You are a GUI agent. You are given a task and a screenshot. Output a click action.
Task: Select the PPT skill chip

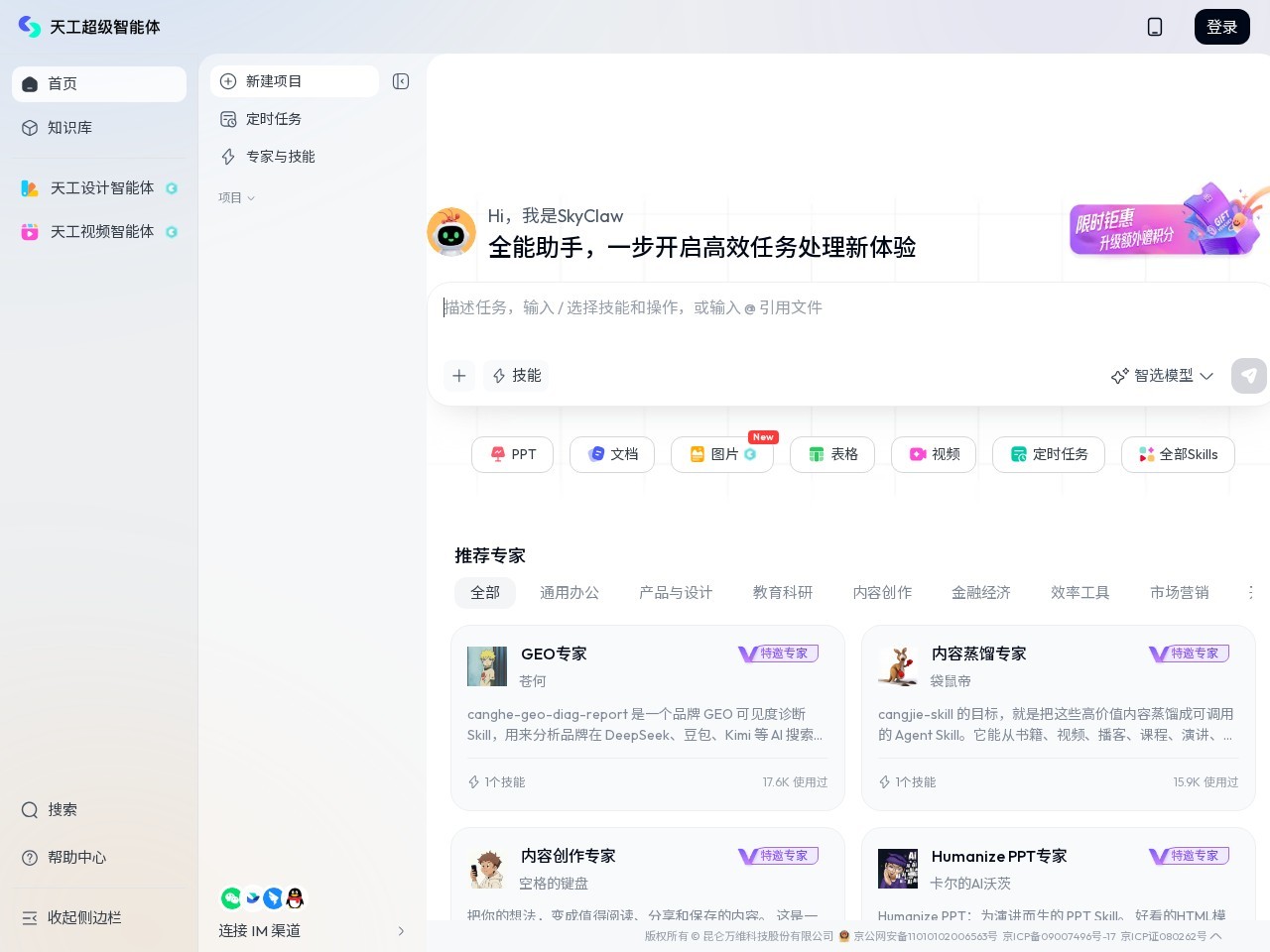click(x=513, y=454)
